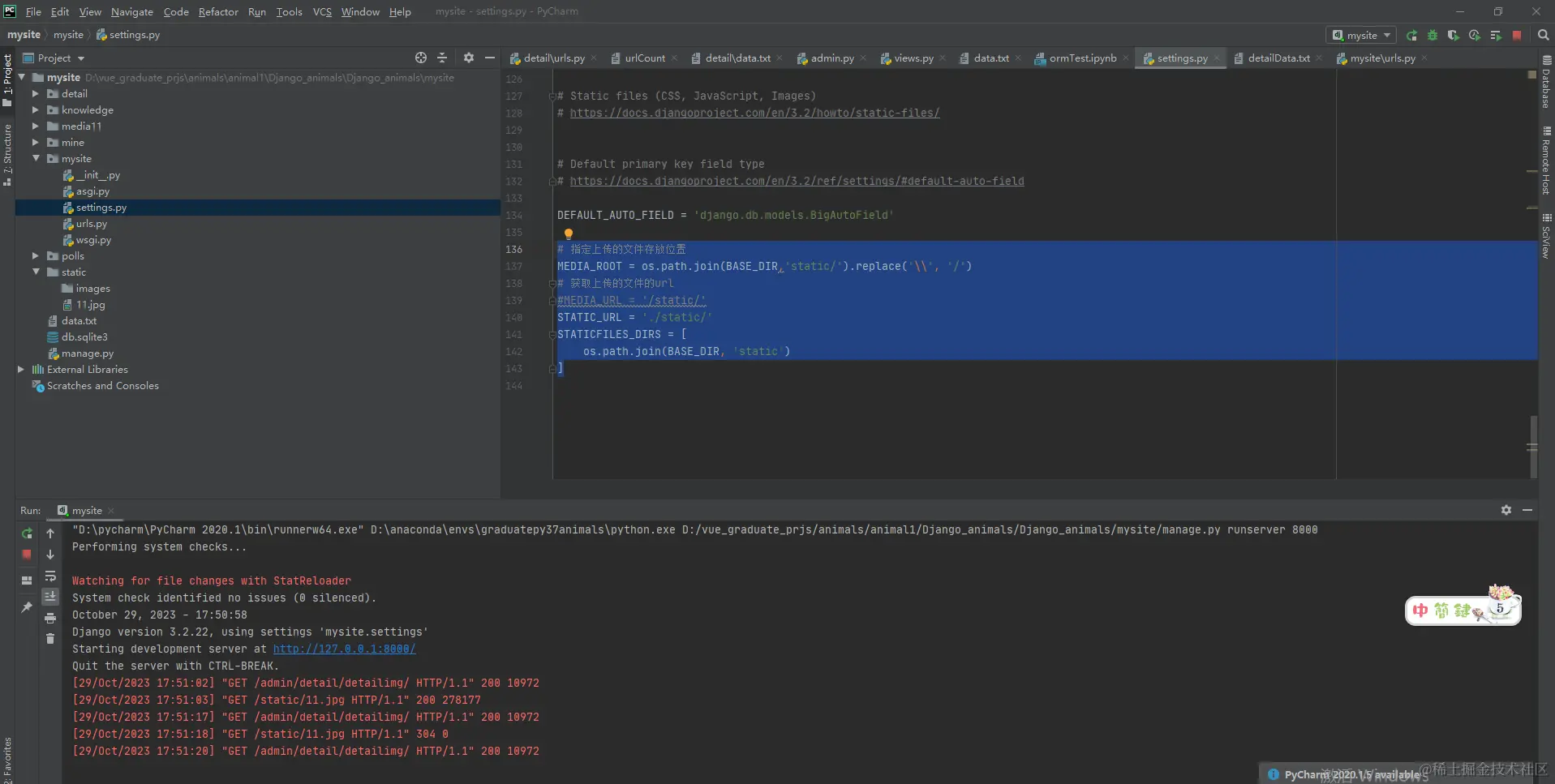Run mysite with coverage
This screenshot has width=1555, height=784.
pyautogui.click(x=1453, y=36)
